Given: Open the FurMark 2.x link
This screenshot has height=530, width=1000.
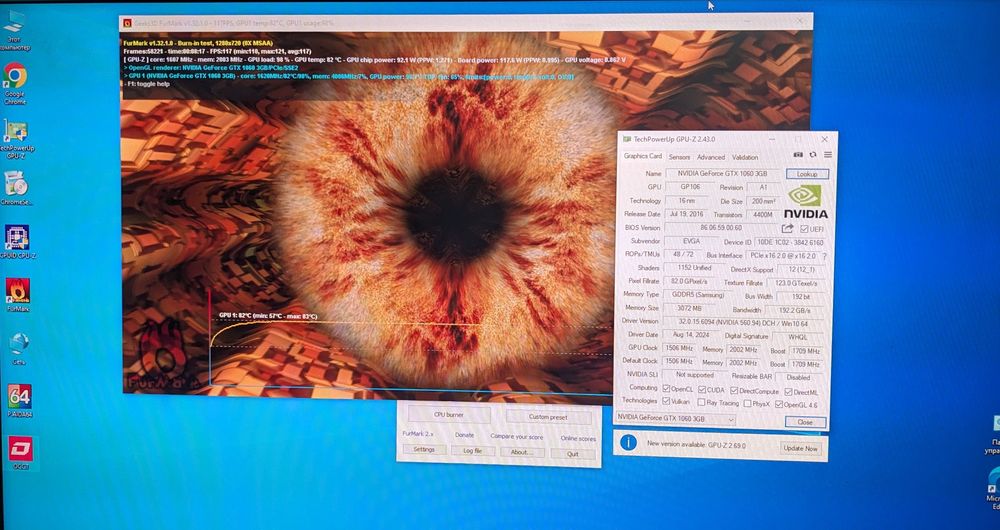Looking at the screenshot, I should coord(418,434).
